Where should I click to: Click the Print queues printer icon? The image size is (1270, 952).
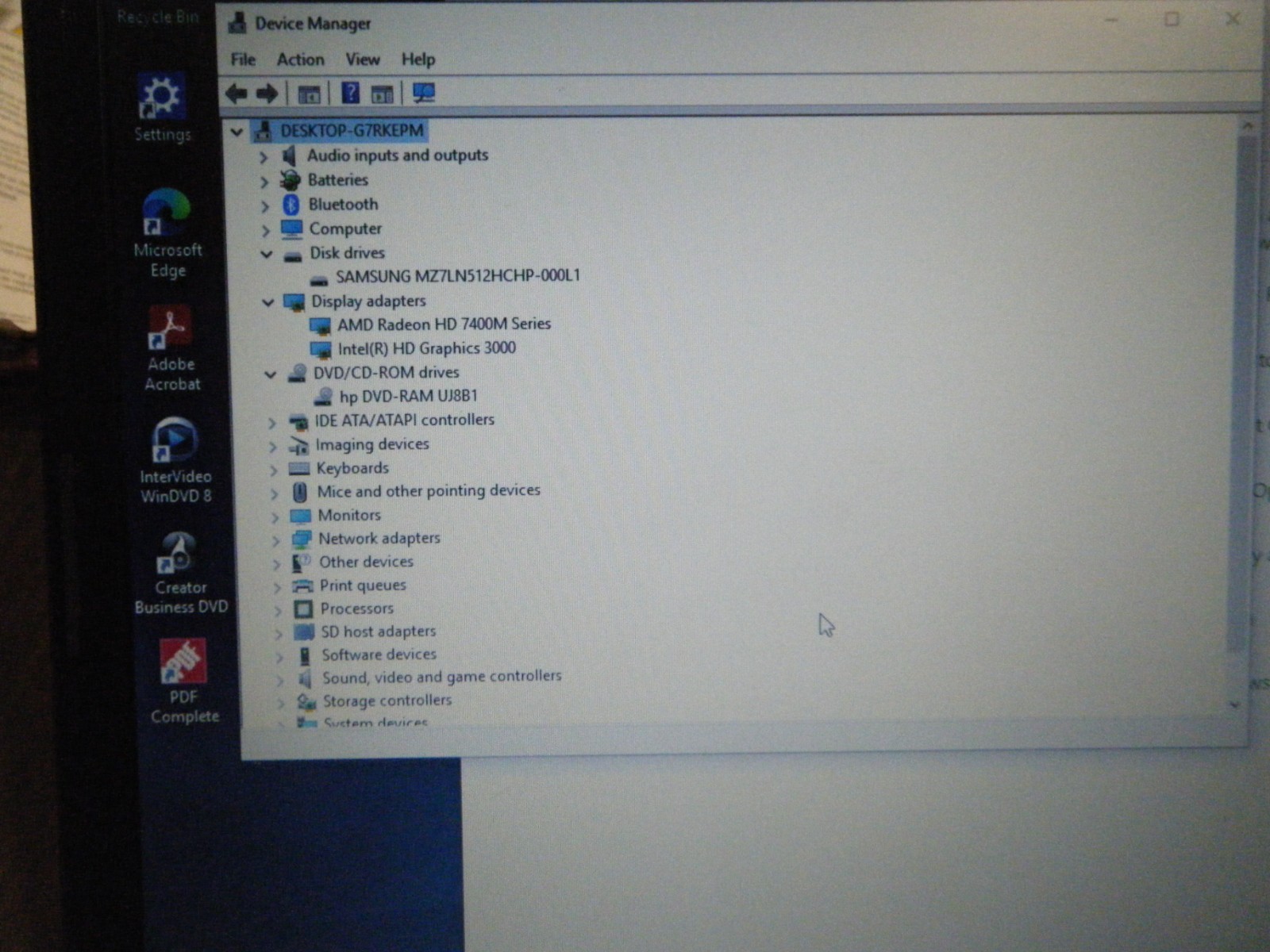(x=302, y=585)
